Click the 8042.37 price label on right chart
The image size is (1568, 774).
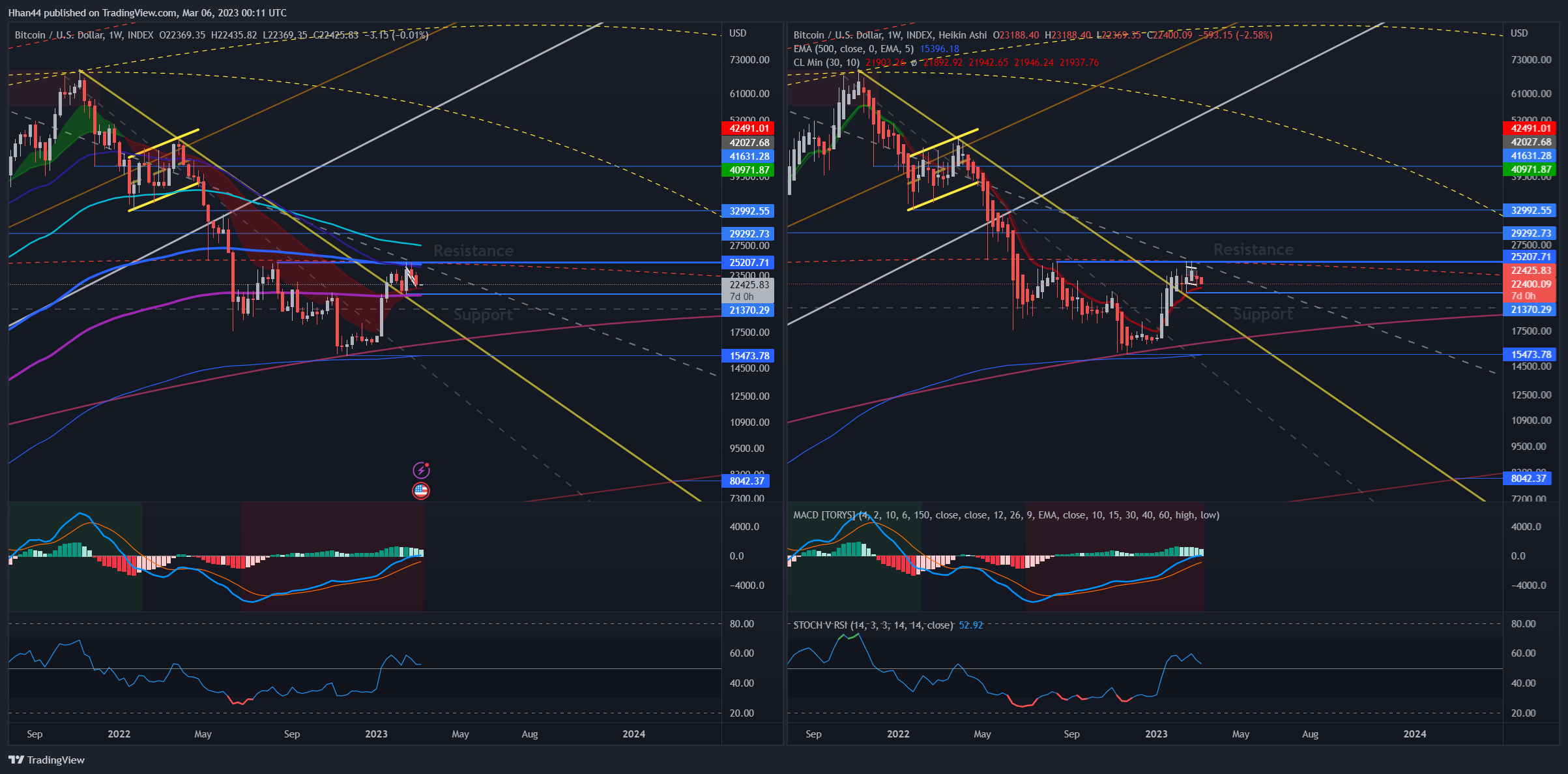(x=1527, y=478)
